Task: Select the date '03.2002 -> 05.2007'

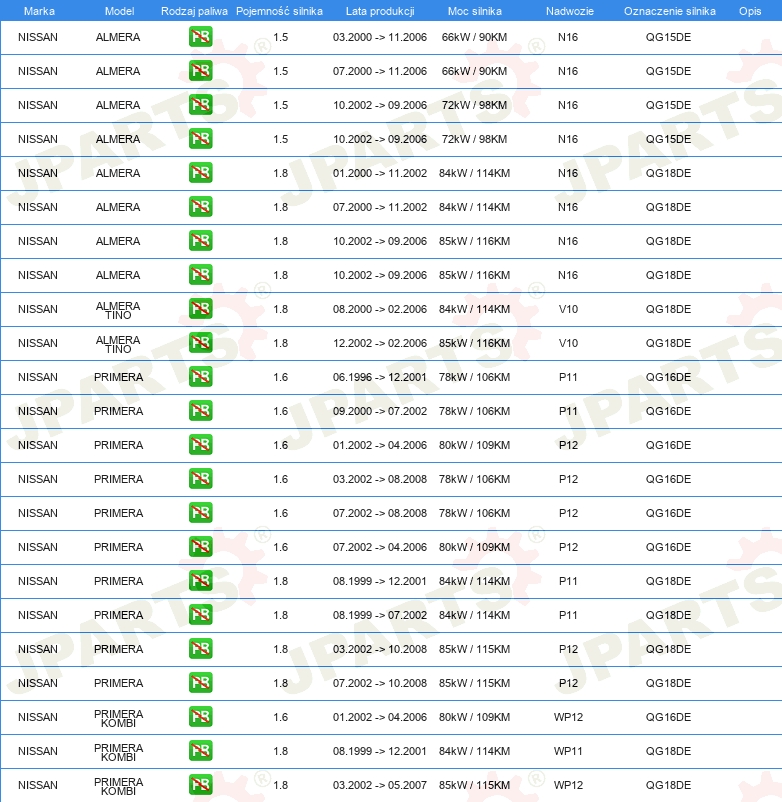Action: 380,785
